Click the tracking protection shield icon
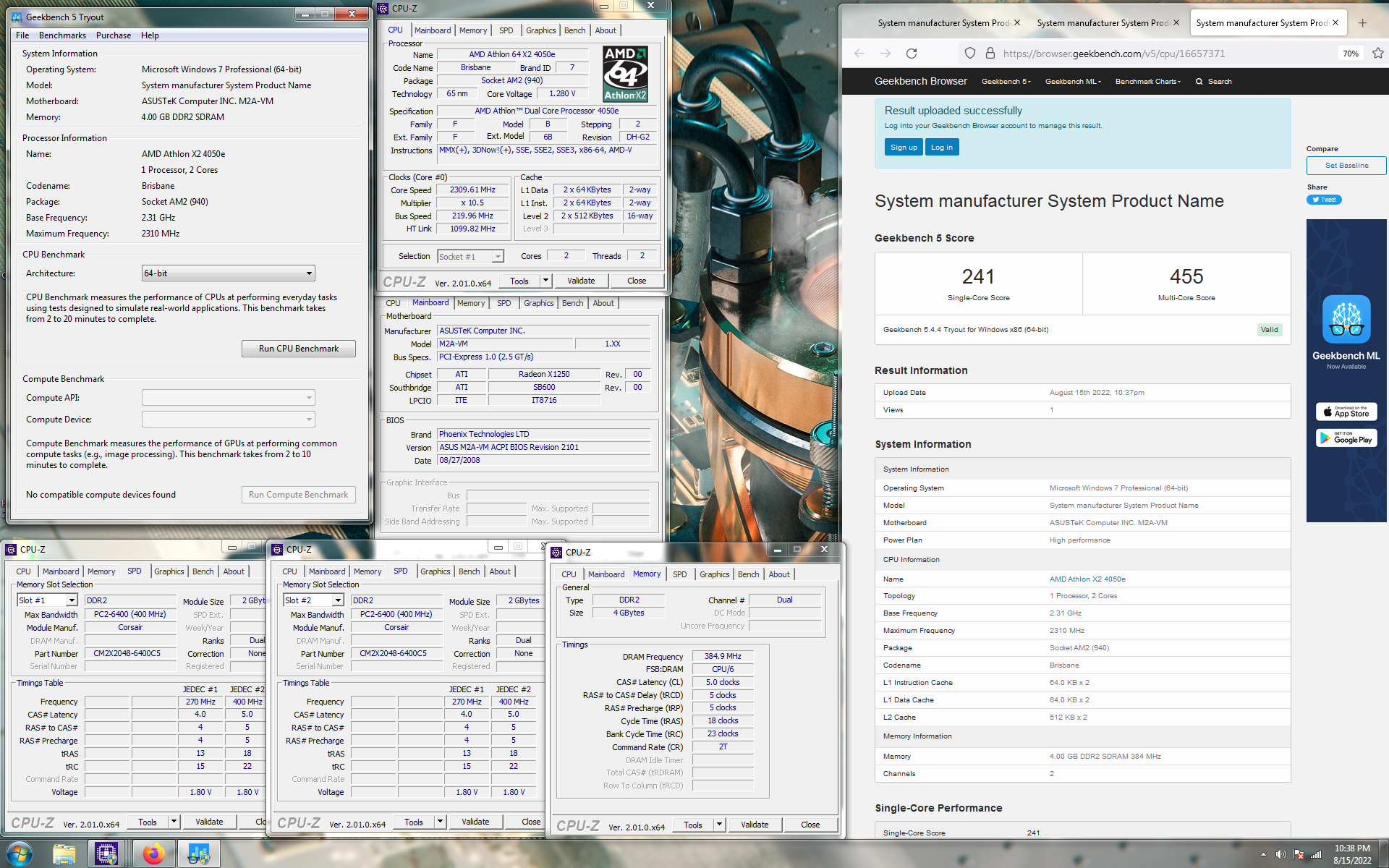Image resolution: width=1389 pixels, height=868 pixels. (x=970, y=54)
